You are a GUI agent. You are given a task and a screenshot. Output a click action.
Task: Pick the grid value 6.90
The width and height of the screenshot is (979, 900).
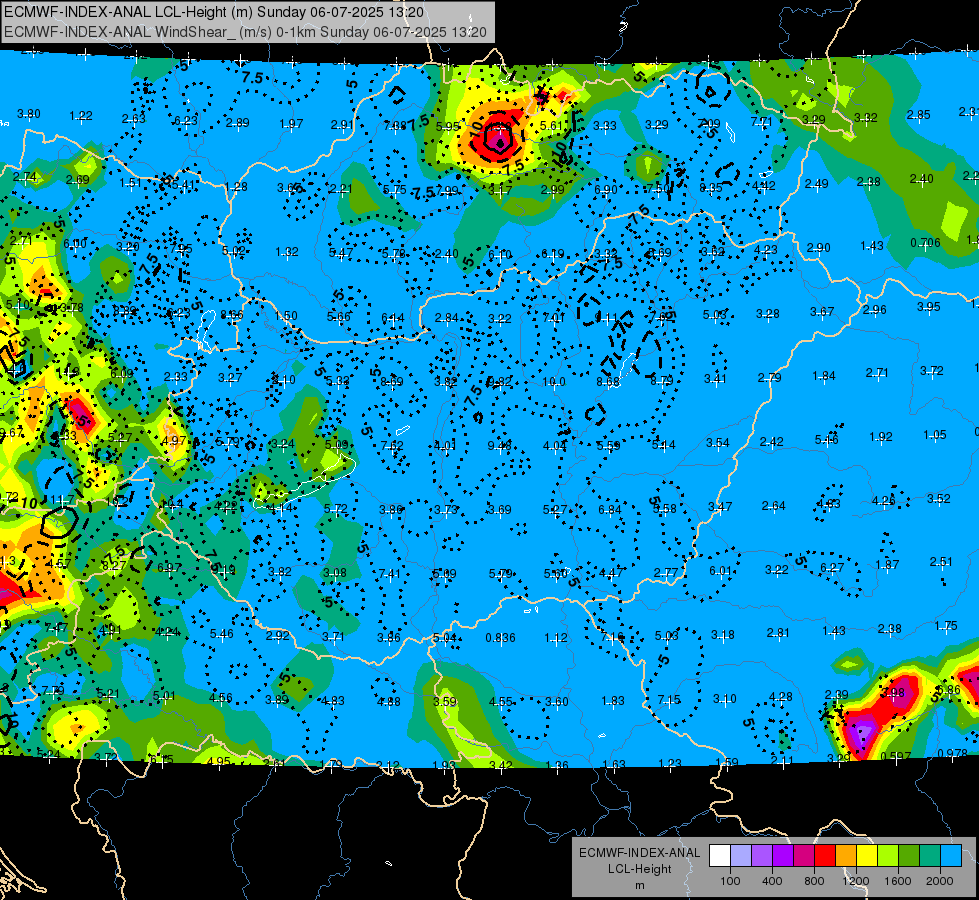[x=606, y=190]
